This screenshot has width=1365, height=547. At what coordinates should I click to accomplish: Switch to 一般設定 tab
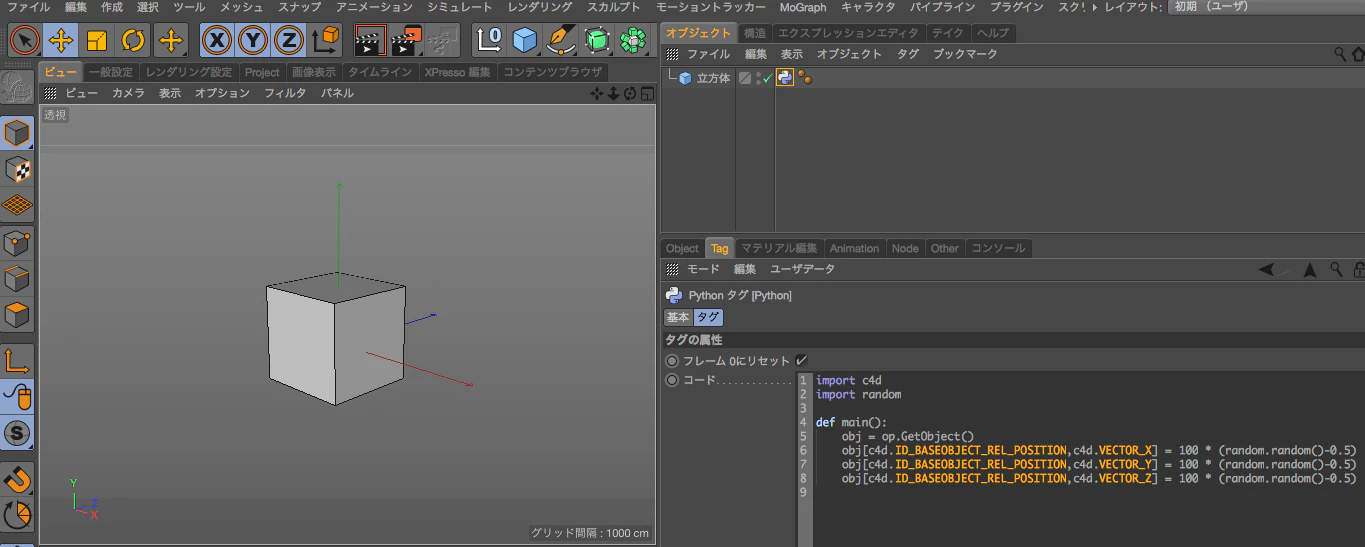[x=110, y=72]
